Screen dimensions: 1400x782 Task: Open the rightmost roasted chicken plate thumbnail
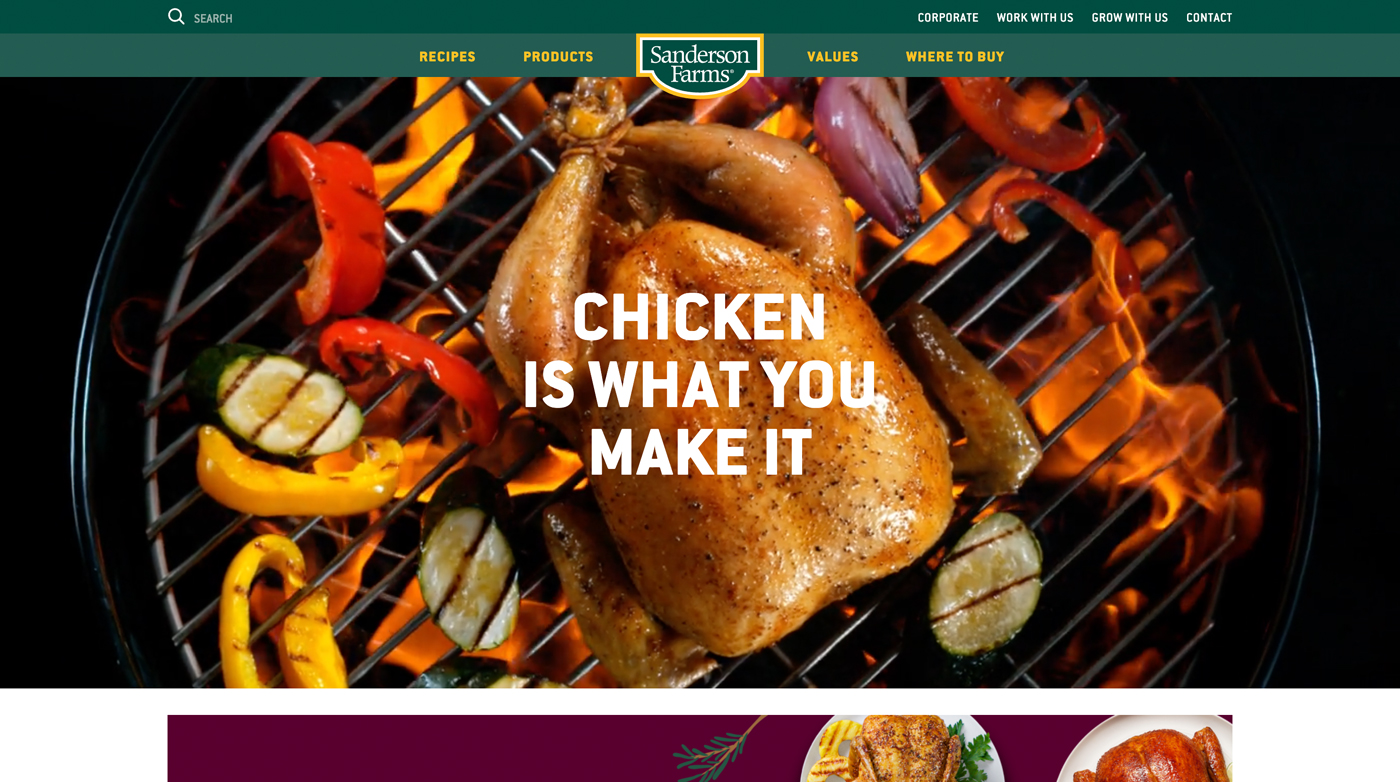coord(1145,748)
